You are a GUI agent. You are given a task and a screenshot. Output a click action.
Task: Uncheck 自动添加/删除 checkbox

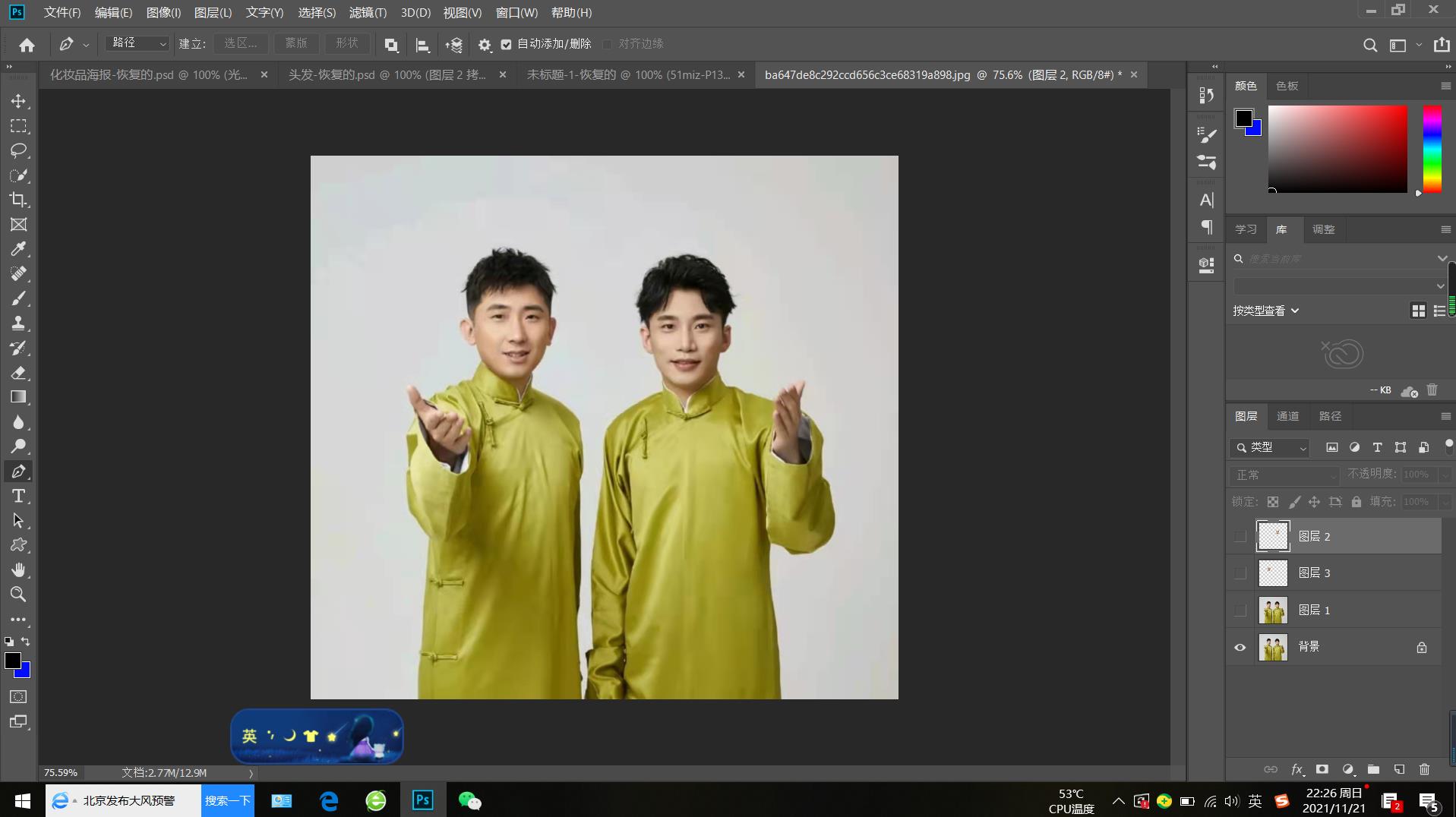tap(507, 44)
